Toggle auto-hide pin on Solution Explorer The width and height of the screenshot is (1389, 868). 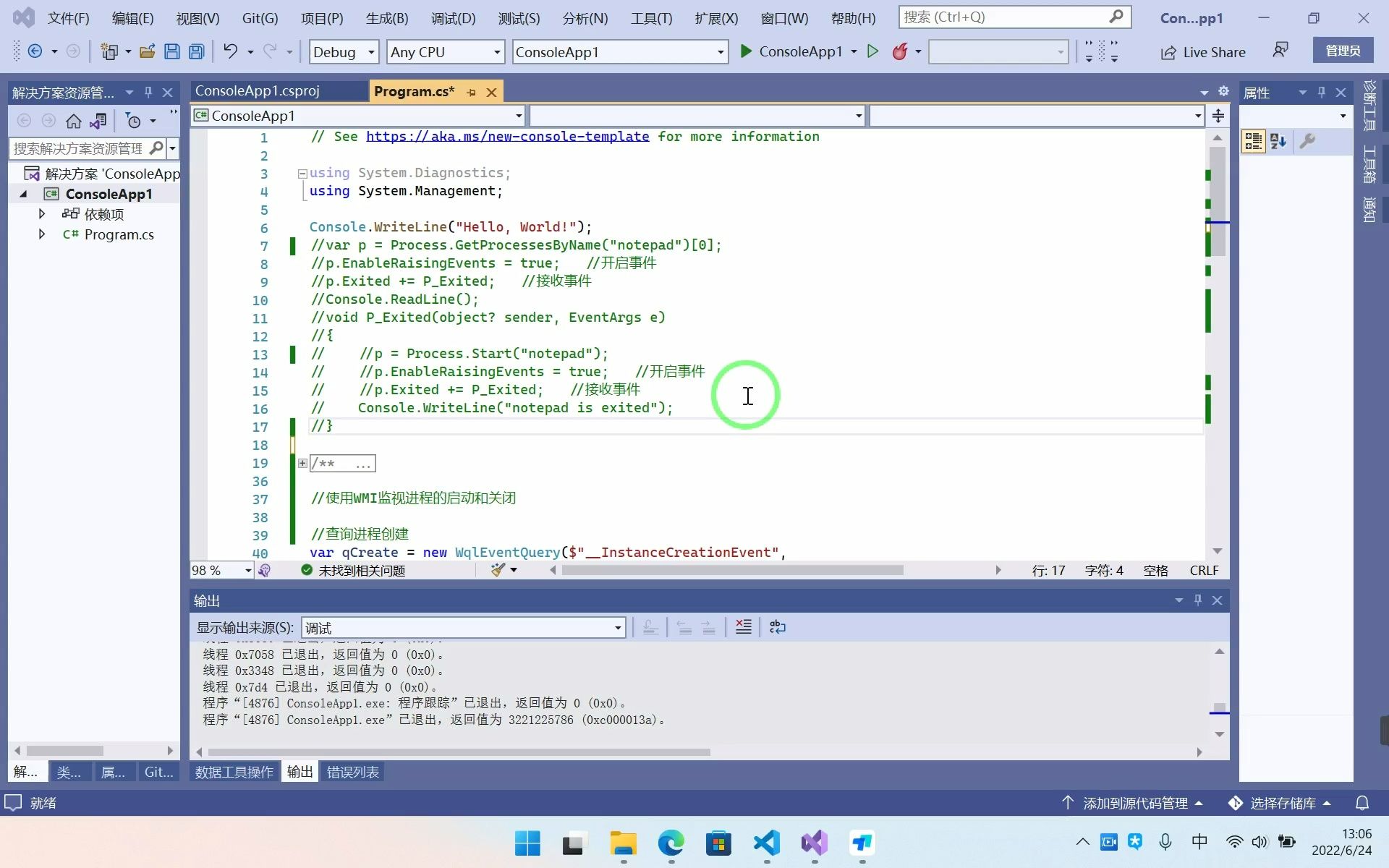[x=148, y=93]
